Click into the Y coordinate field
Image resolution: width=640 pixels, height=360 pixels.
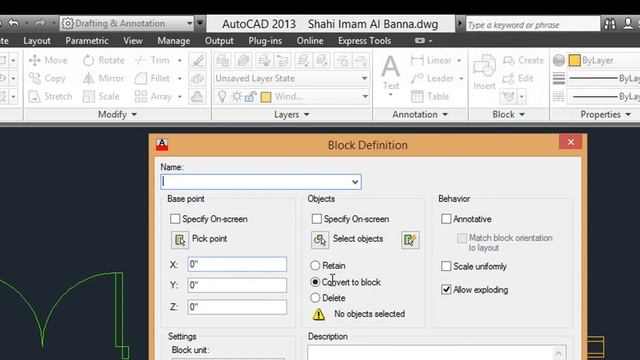[237, 285]
